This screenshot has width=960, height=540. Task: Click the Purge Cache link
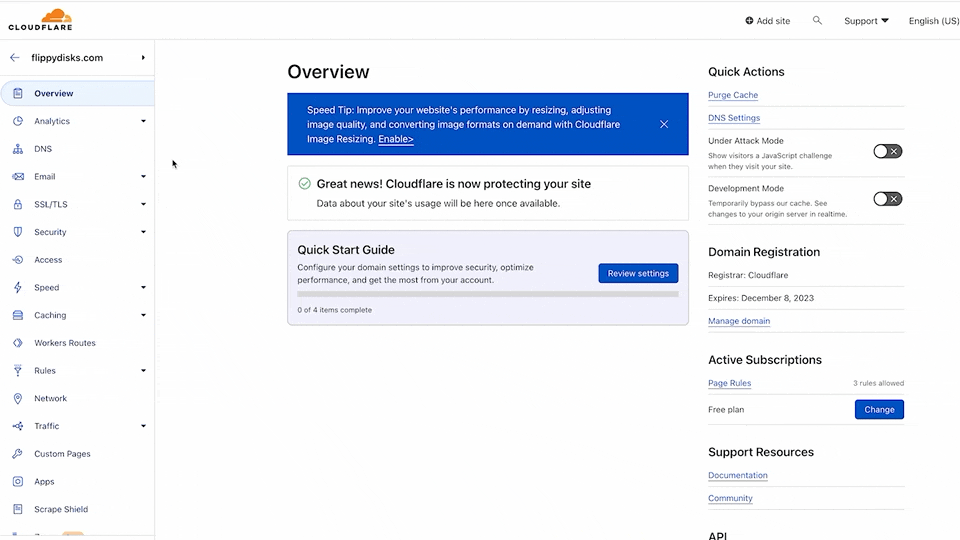pyautogui.click(x=733, y=95)
